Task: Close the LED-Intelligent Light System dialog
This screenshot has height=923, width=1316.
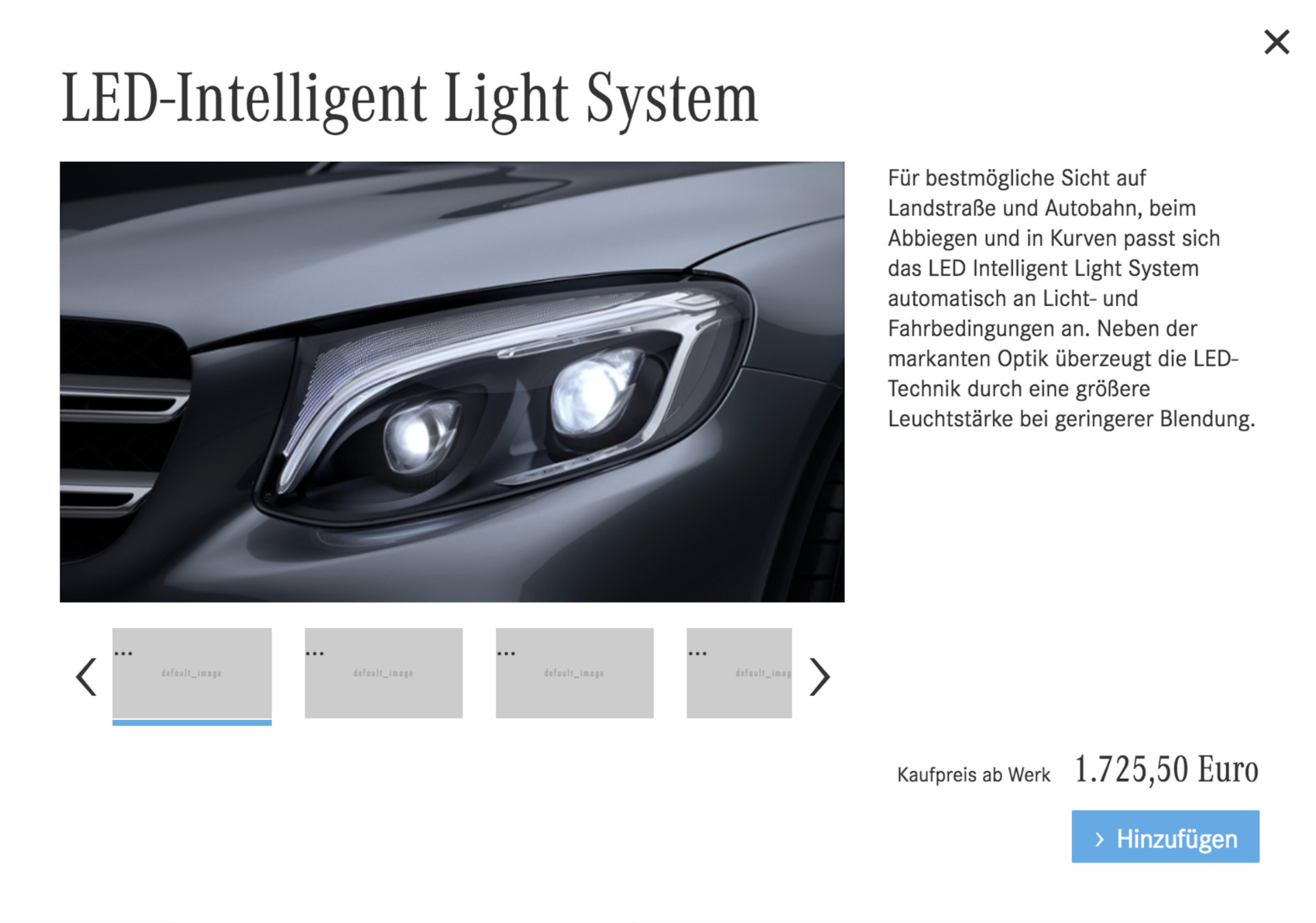Action: click(1276, 43)
